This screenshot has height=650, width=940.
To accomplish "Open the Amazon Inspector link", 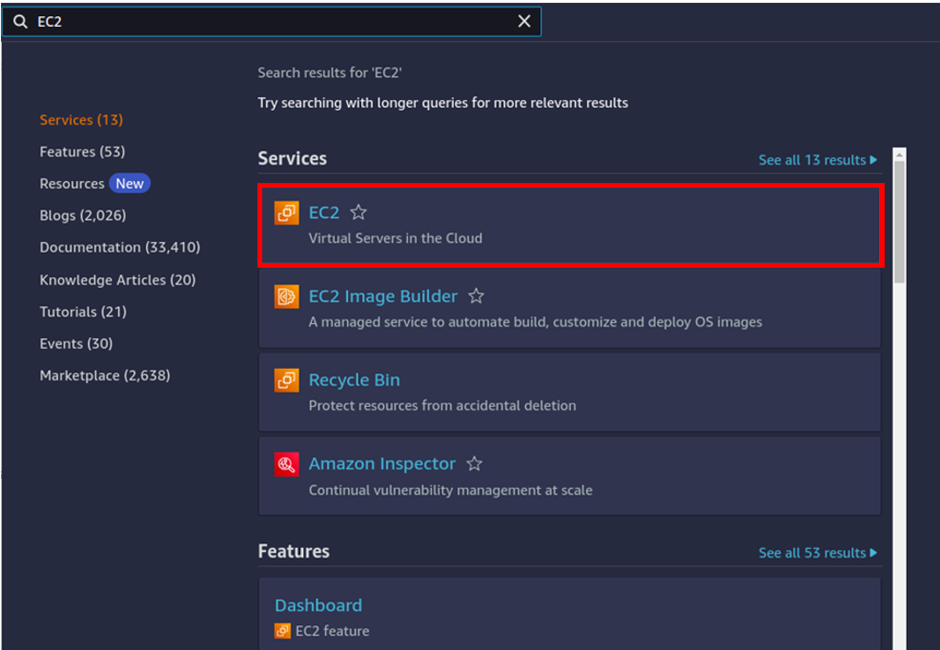I will [x=382, y=464].
